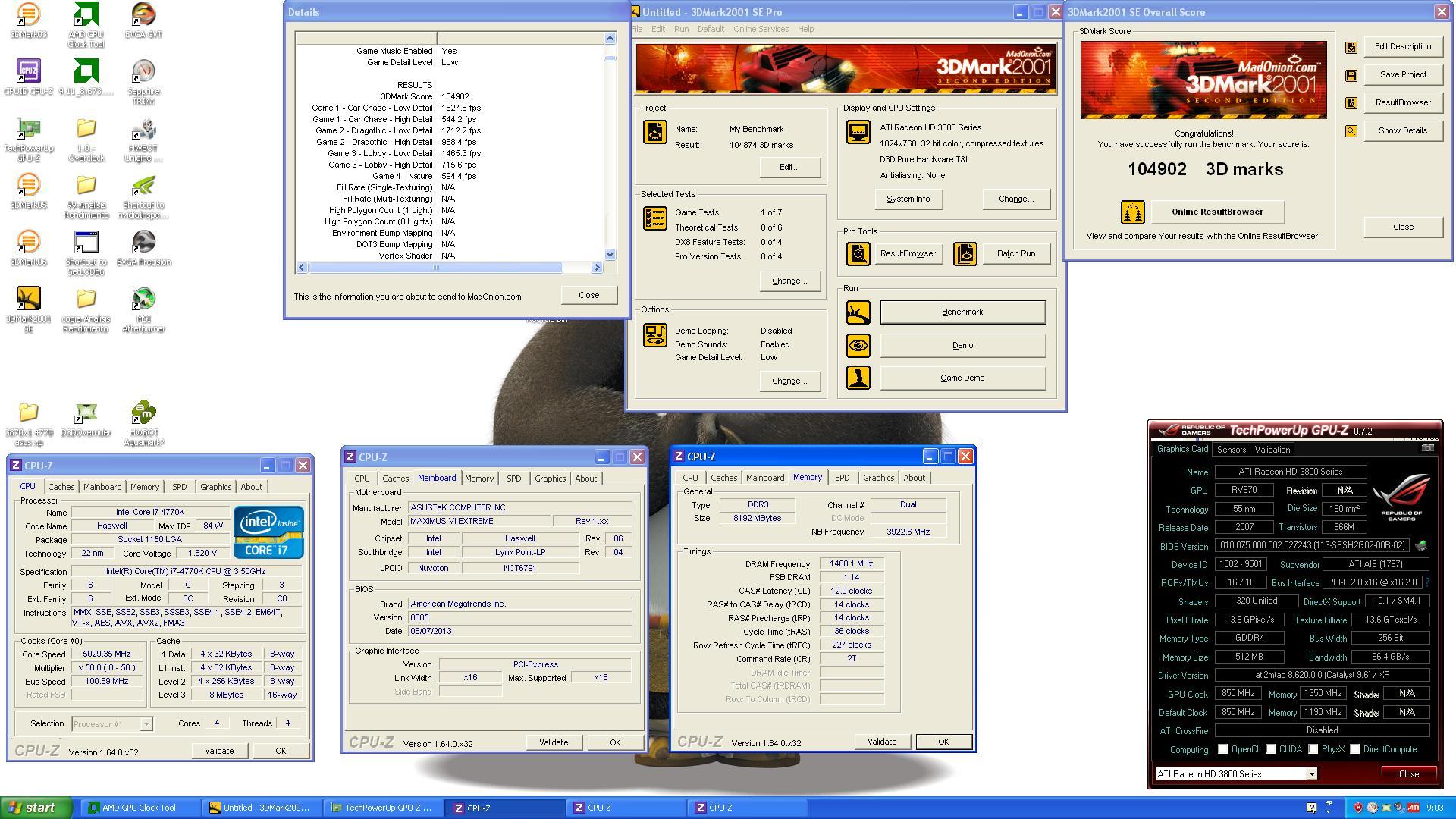Click the Game Demo button

pyautogui.click(x=962, y=378)
